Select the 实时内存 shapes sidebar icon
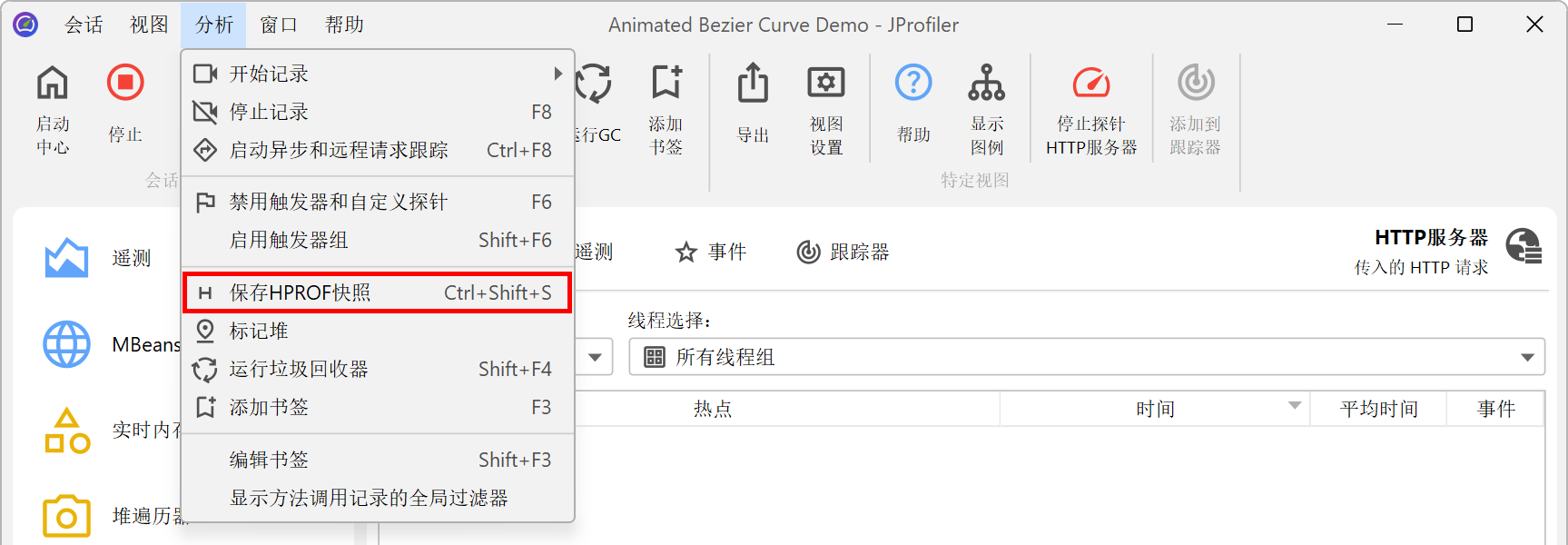 tap(66, 431)
